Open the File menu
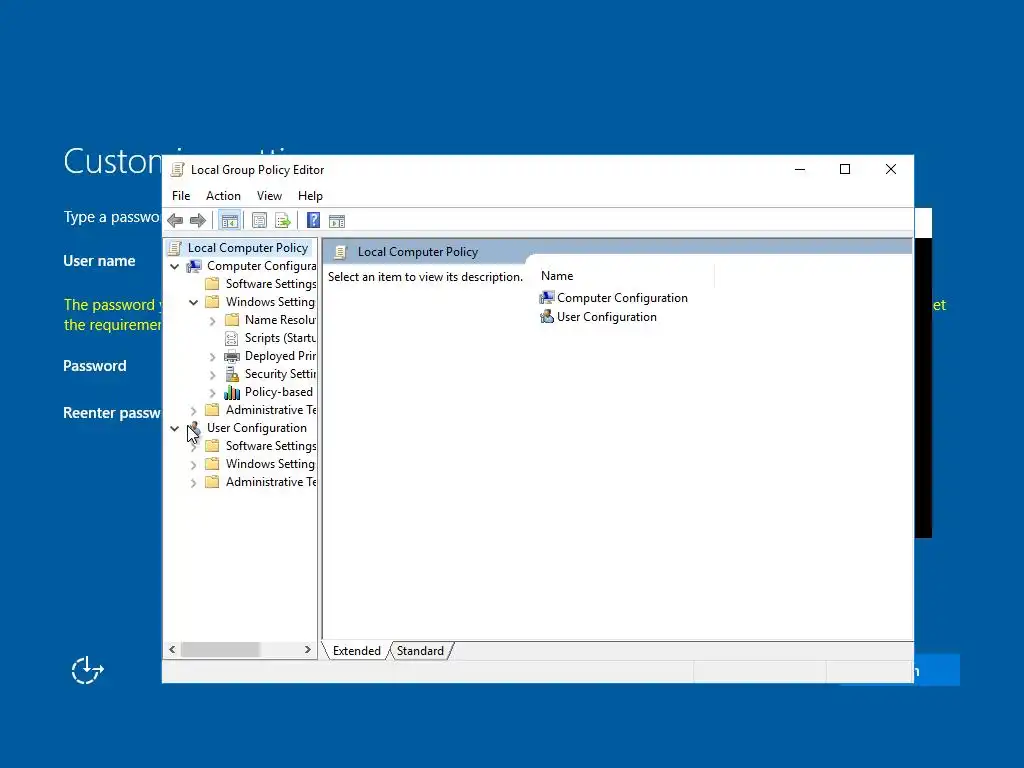 point(181,196)
